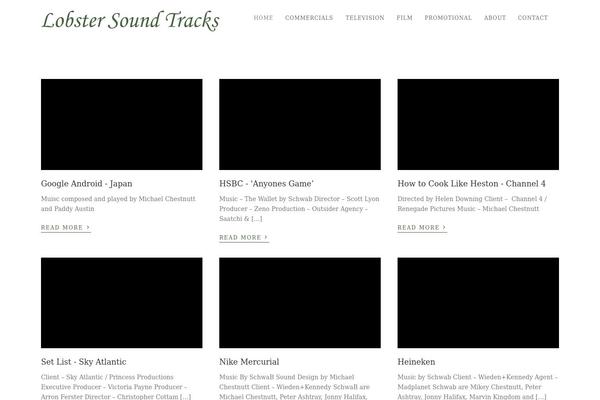The height and width of the screenshot is (400, 600).
Task: Open the Google Android - Japan video thumbnail
Action: [122, 124]
